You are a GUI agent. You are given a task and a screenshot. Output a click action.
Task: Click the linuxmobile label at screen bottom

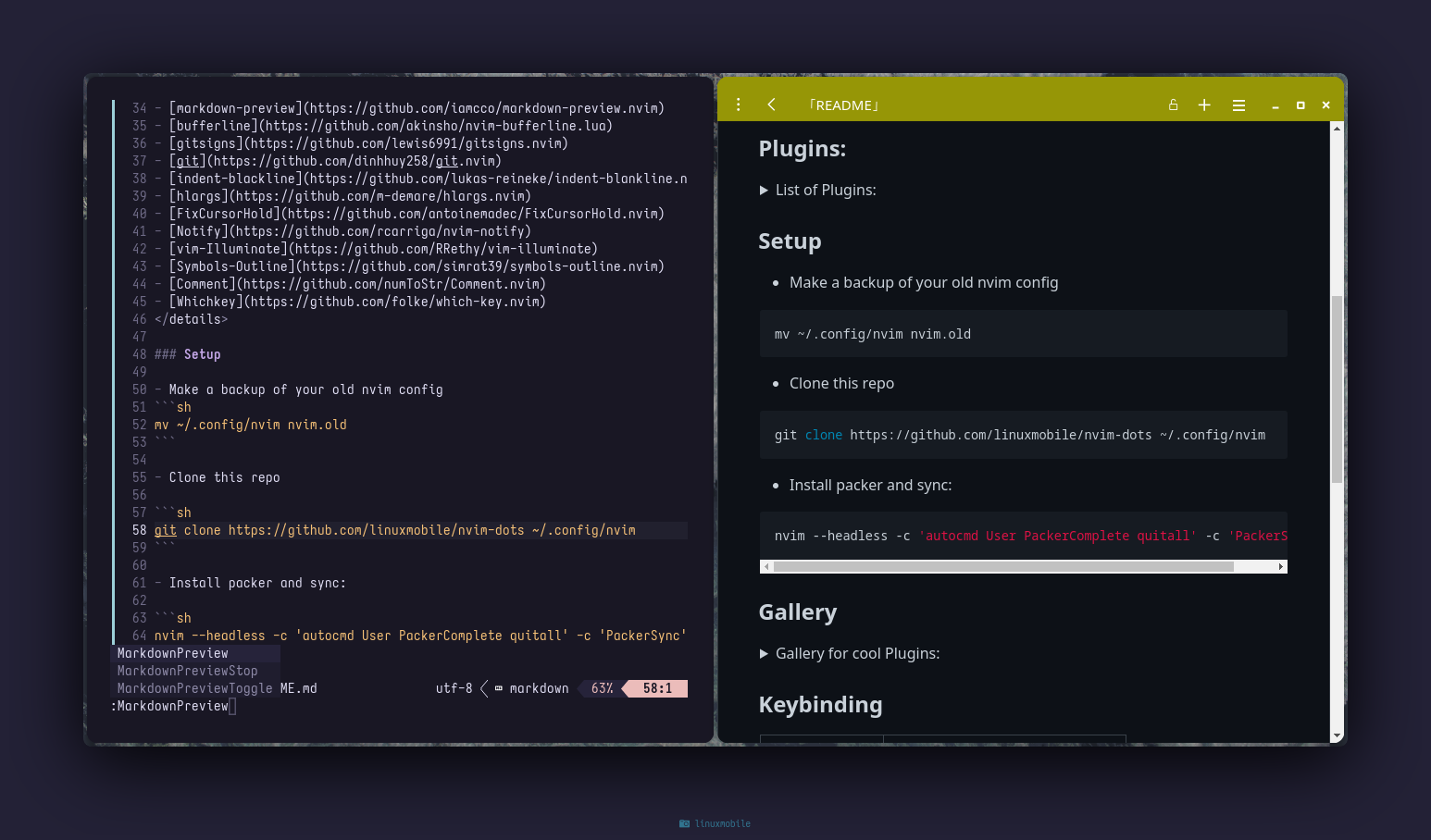pyautogui.click(x=723, y=823)
